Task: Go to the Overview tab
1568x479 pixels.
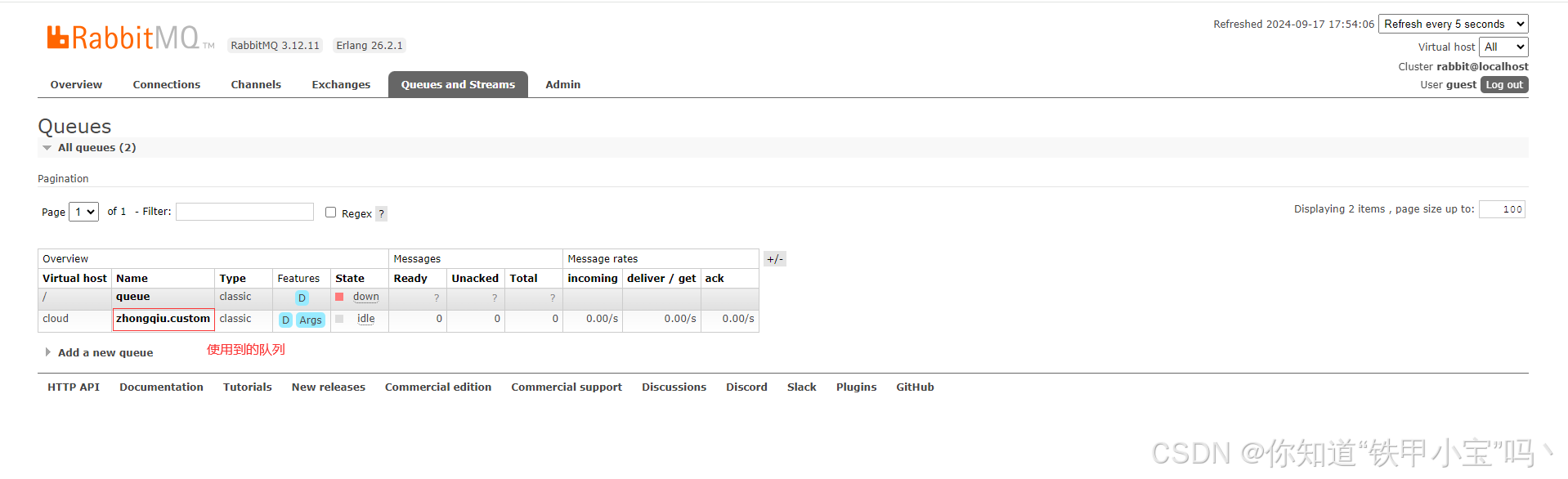Action: 76,84
